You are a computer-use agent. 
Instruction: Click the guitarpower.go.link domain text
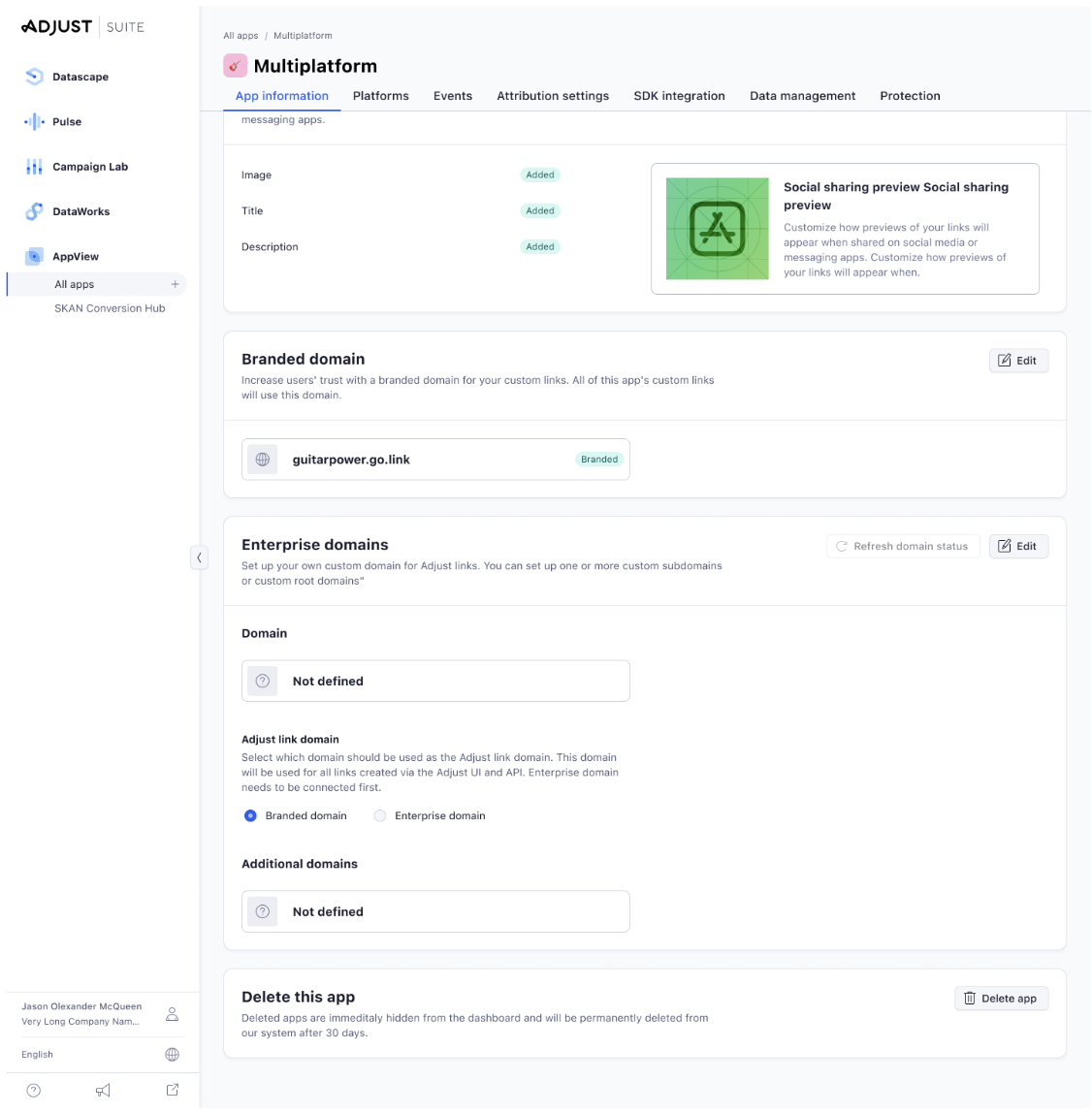click(x=351, y=460)
